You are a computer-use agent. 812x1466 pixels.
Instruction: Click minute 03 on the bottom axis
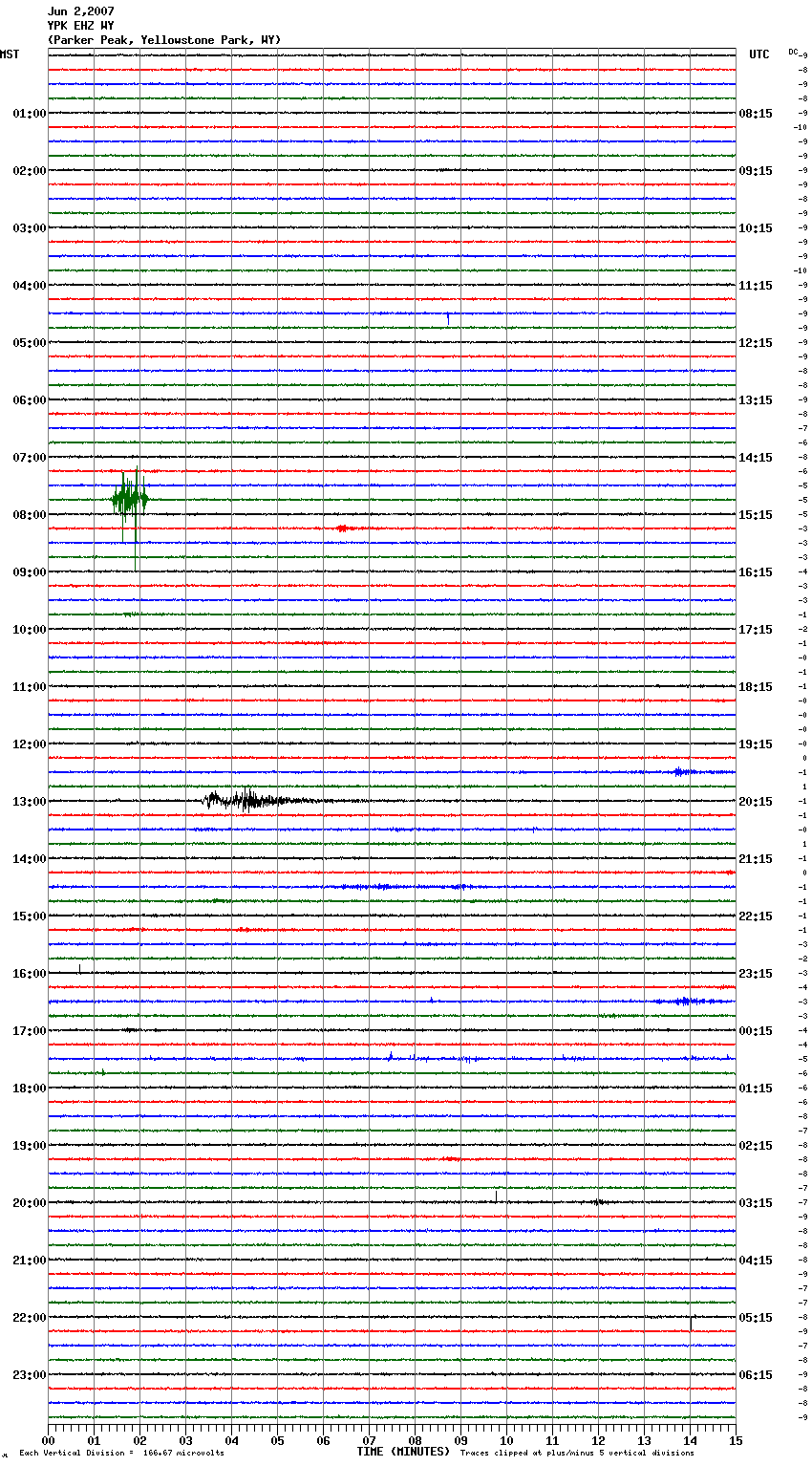click(186, 1440)
